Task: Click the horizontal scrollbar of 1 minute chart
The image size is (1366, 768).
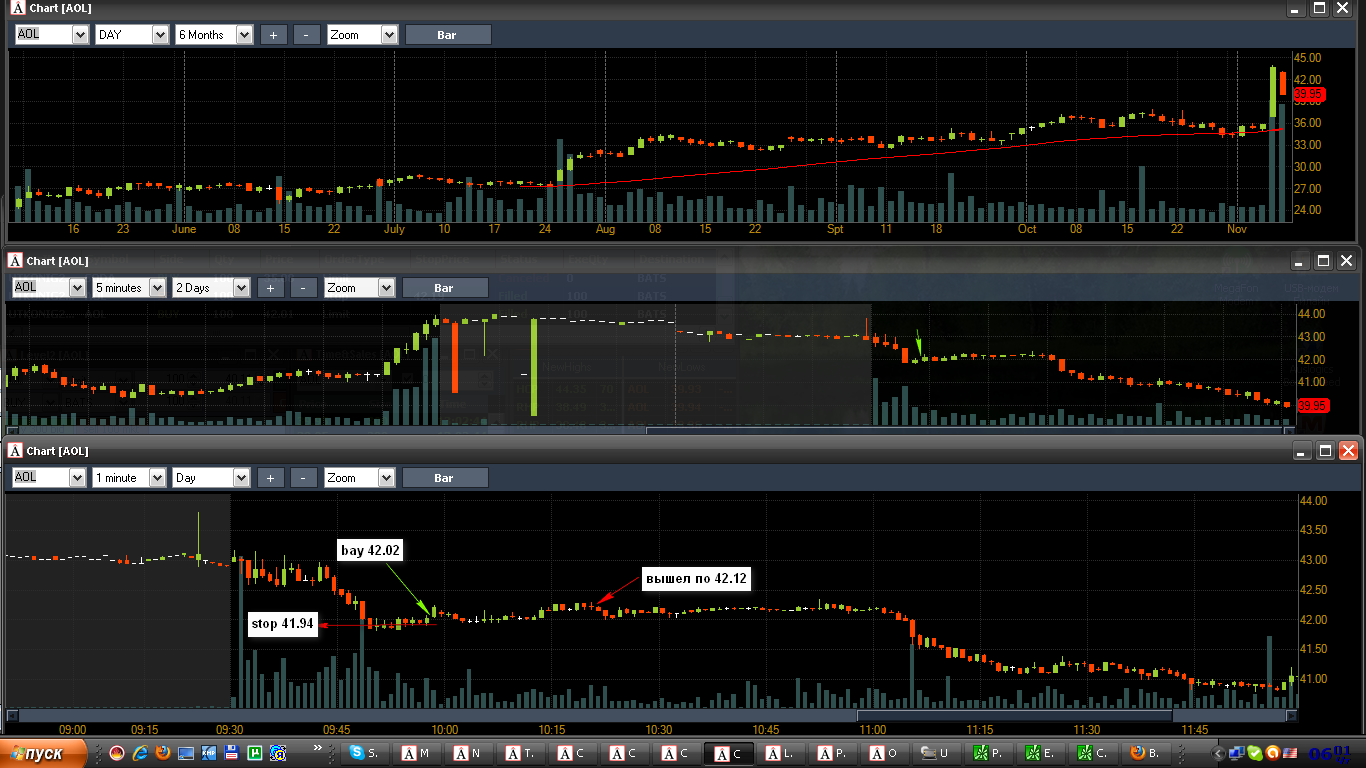Action: click(x=652, y=715)
